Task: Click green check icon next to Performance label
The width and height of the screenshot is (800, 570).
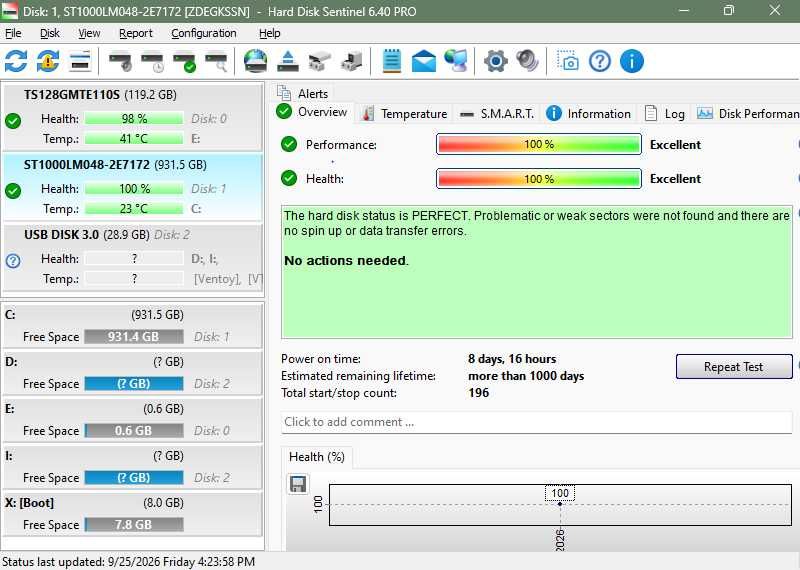Action: [289, 144]
